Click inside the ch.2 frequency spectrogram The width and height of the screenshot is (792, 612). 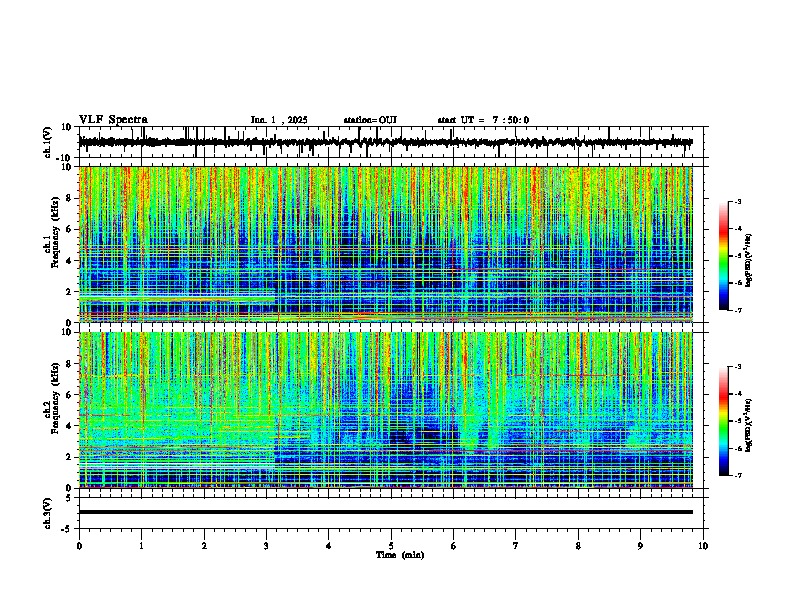coord(385,410)
